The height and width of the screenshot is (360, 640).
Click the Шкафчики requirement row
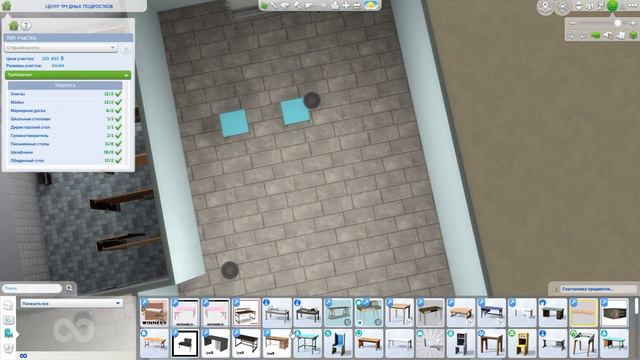coord(65,152)
